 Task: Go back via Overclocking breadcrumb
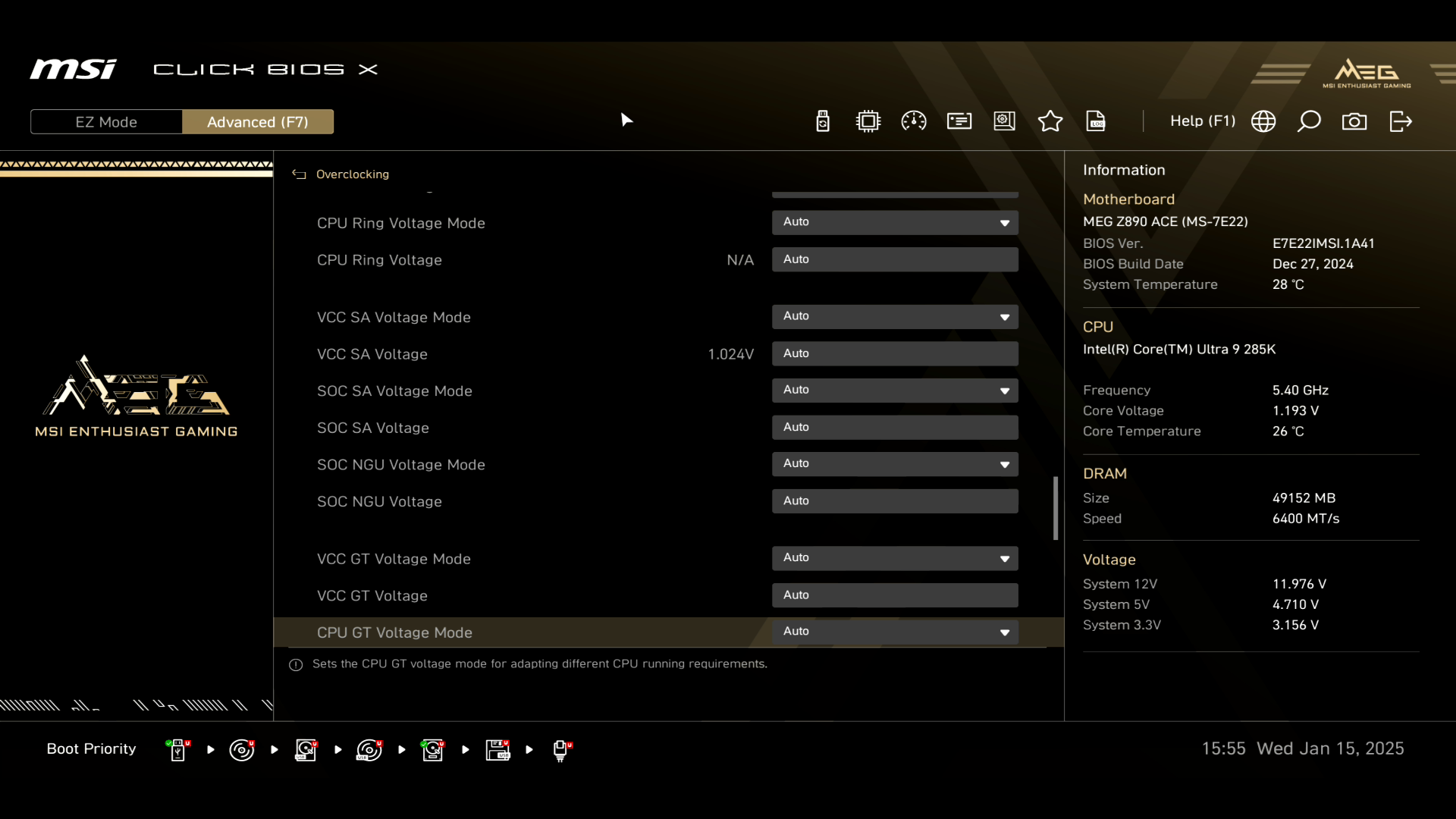pyautogui.click(x=352, y=174)
